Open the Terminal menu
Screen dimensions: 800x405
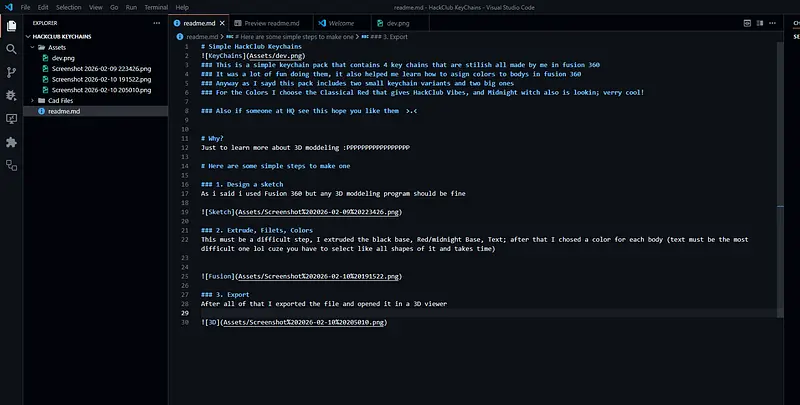coord(156,6)
